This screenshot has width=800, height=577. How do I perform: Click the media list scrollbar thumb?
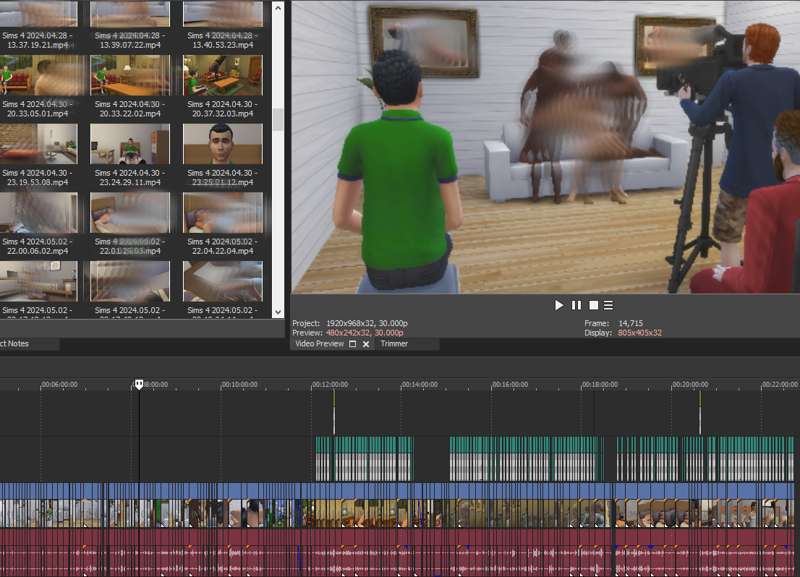[278, 119]
